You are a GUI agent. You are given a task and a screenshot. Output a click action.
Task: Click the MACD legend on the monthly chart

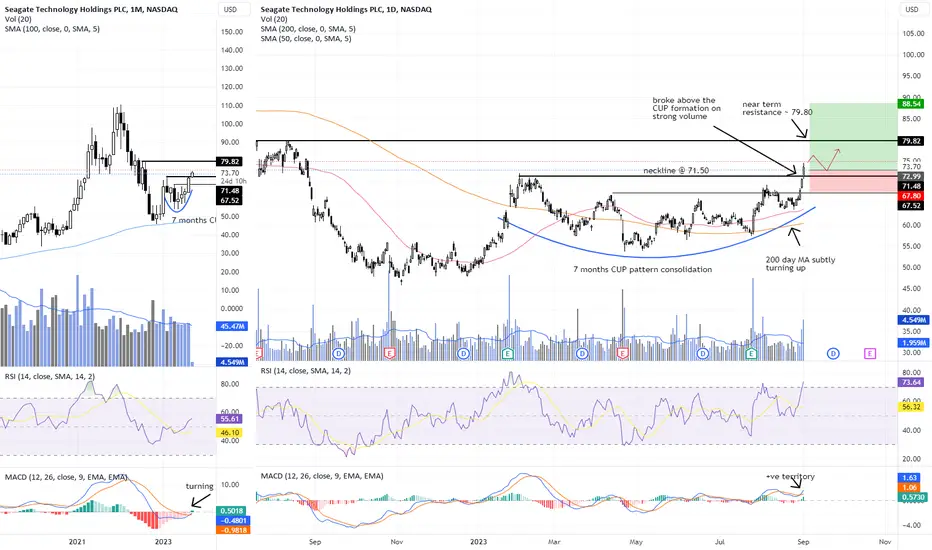[66, 477]
